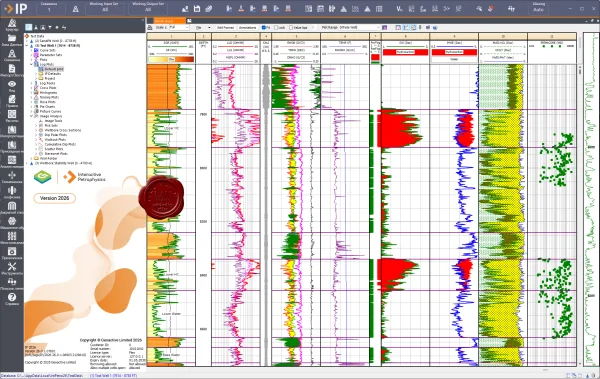This screenshot has width=600, height=379.
Task: Click the Edit Format button
Action: (225, 28)
